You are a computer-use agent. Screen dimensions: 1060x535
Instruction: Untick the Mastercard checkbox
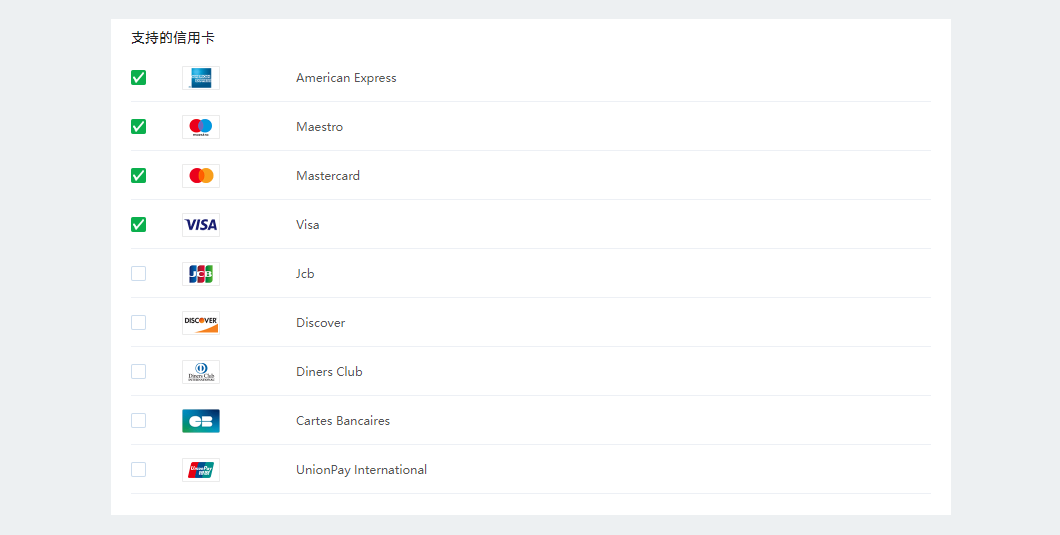coord(139,176)
